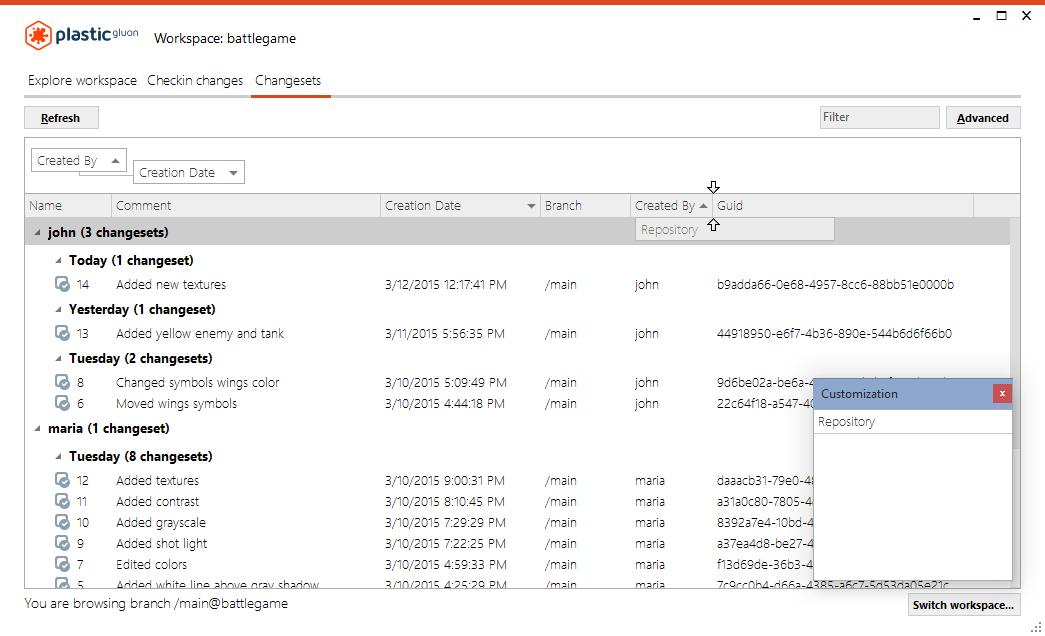Screen dimensions: 1045x636
Task: Click the changeset icon for row 12
Action: [x=62, y=481]
